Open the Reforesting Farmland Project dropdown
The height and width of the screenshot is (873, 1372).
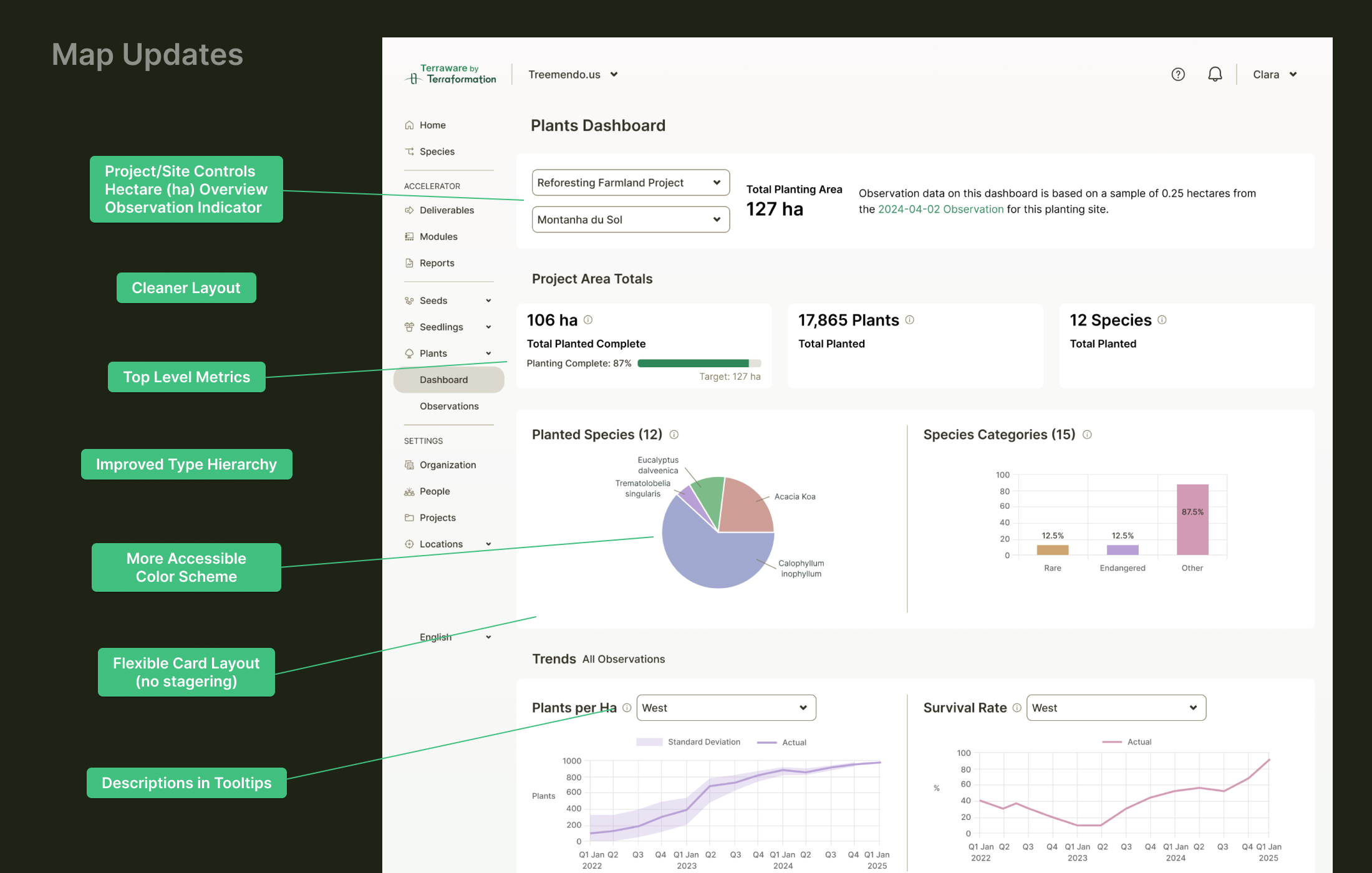(x=630, y=182)
